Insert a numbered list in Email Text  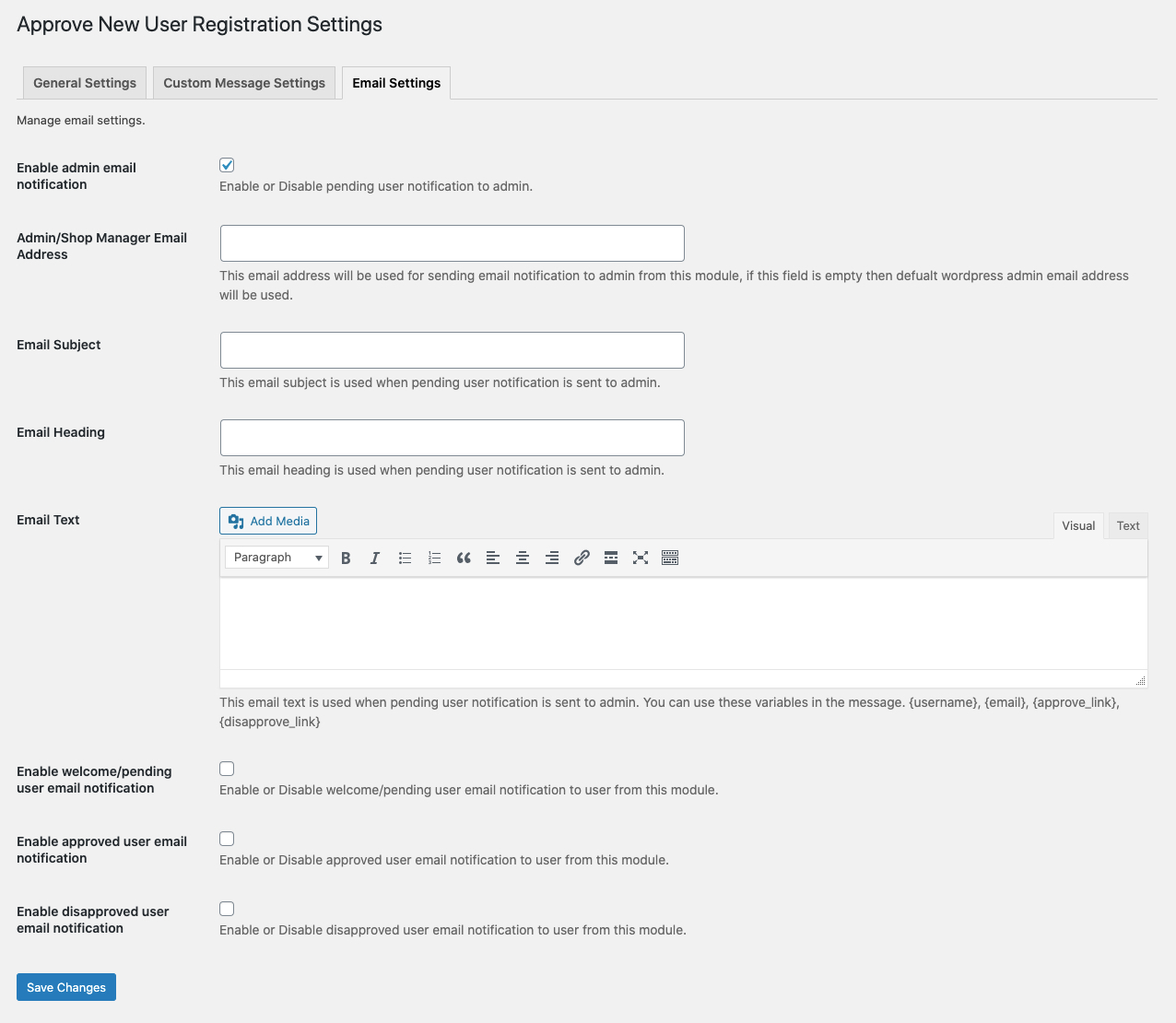[434, 558]
